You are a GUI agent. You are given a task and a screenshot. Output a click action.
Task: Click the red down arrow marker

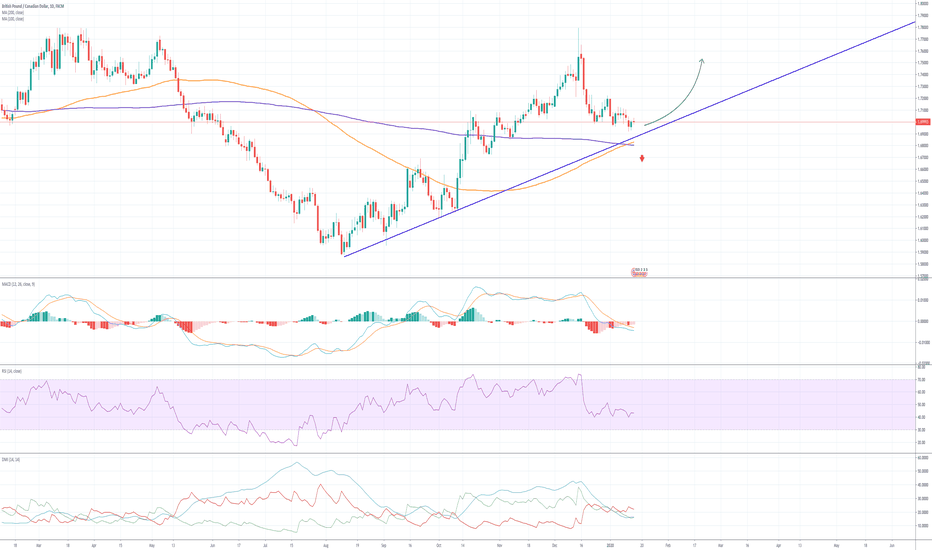pos(642,158)
